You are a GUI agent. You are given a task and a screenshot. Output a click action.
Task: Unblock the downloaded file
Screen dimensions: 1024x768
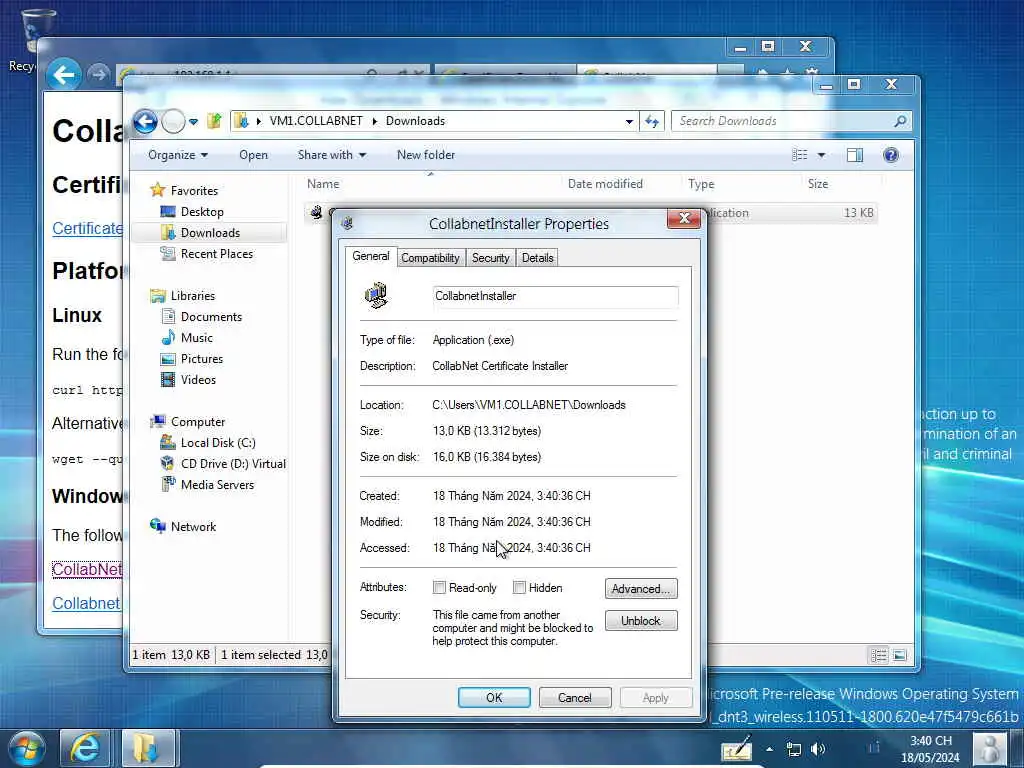(641, 620)
